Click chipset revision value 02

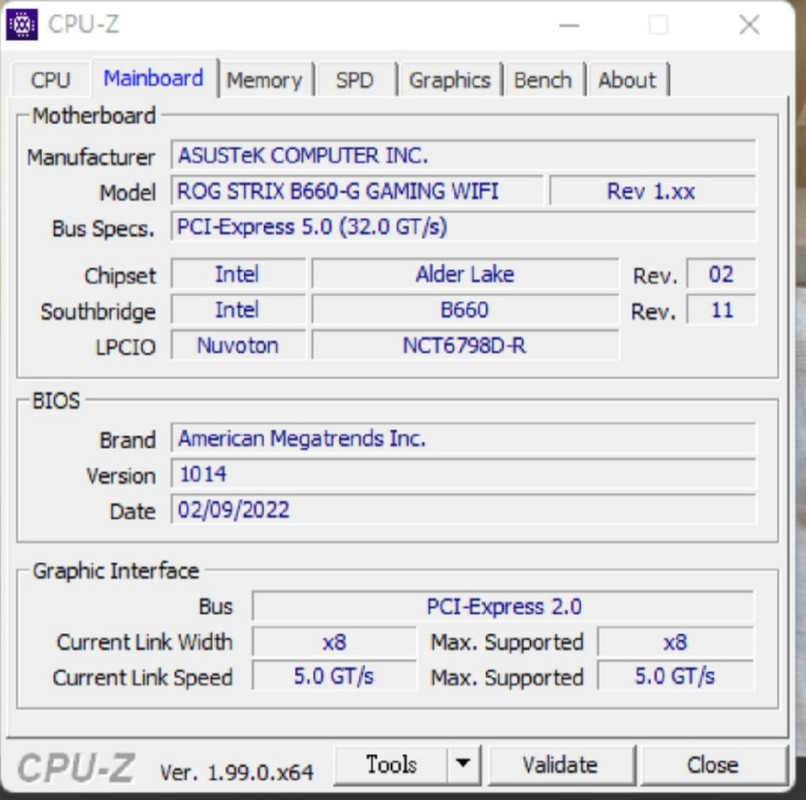721,274
